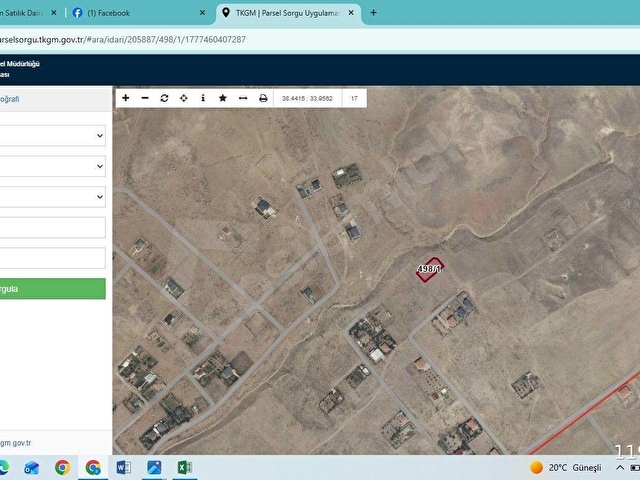Click the star favorites icon
640x480 pixels.
coord(222,98)
